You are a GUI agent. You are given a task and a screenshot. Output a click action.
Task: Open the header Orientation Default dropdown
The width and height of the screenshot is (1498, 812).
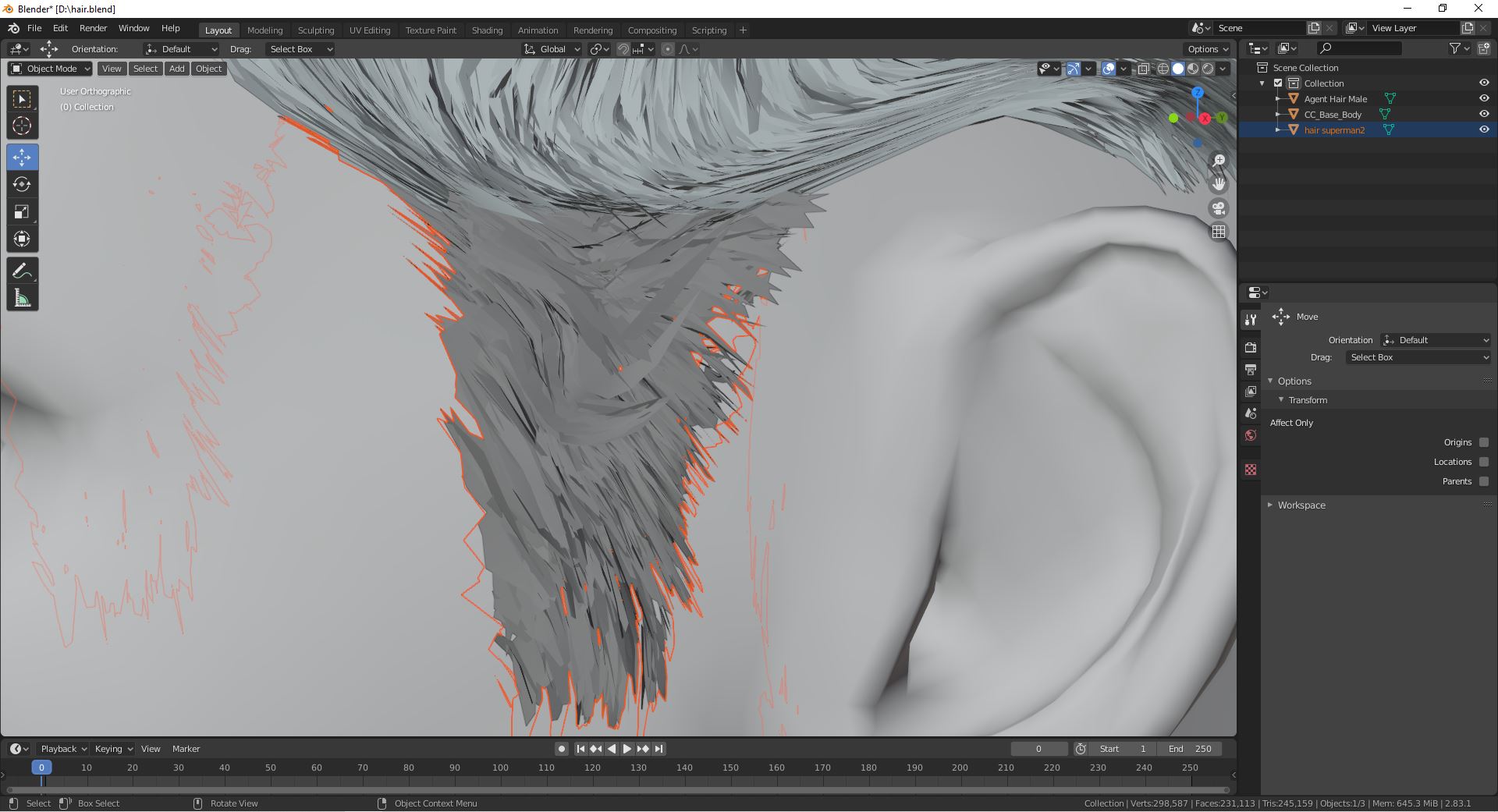pos(182,49)
